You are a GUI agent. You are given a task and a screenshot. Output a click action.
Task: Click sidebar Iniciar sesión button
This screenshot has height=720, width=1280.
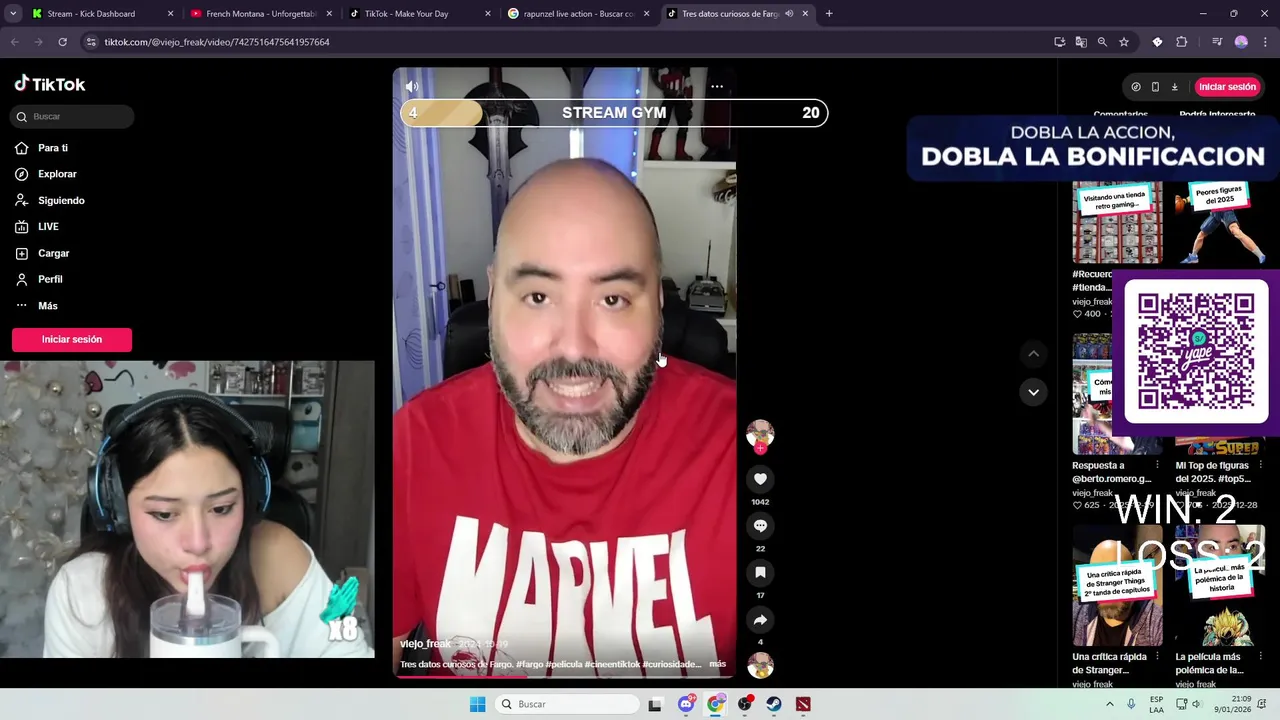point(72,339)
